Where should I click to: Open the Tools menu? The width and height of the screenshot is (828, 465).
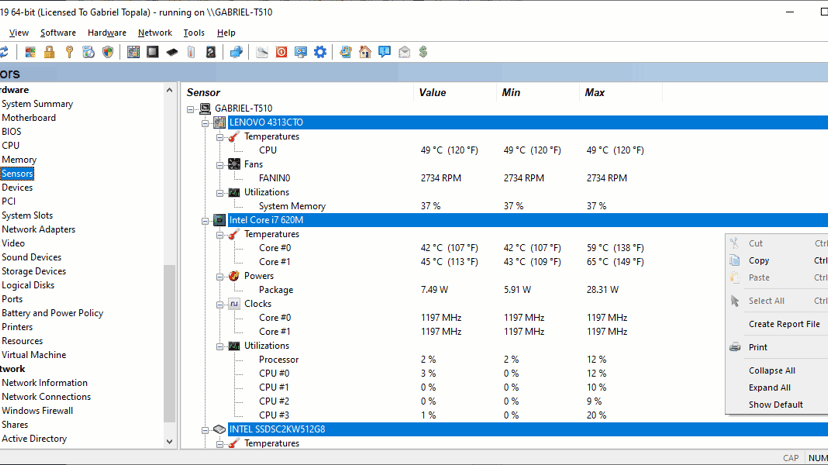pos(194,33)
